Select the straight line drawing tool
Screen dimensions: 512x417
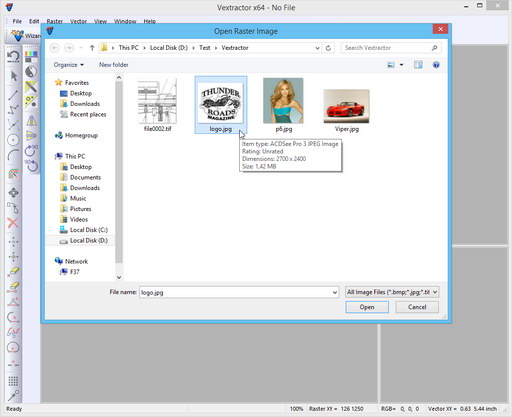[x=13, y=95]
